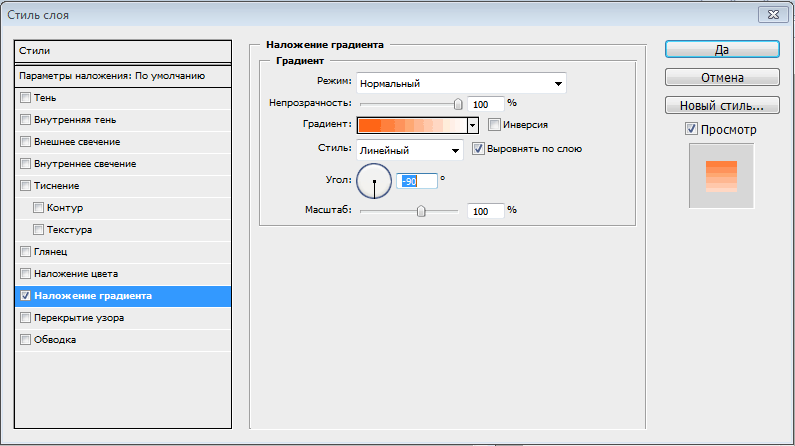Click the Непрозрачность slider handle
The image size is (795, 446).
[458, 104]
